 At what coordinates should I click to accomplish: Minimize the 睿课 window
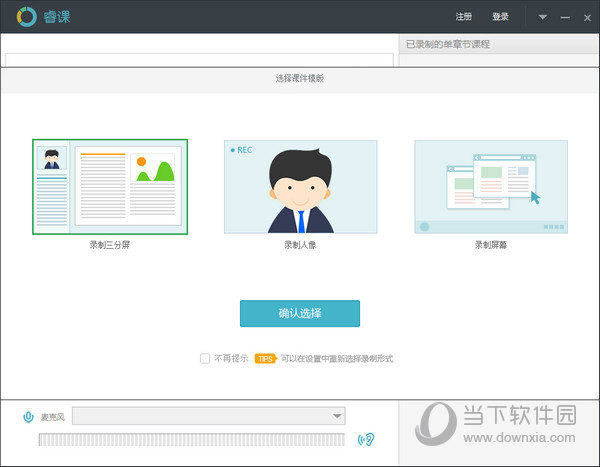(565, 18)
